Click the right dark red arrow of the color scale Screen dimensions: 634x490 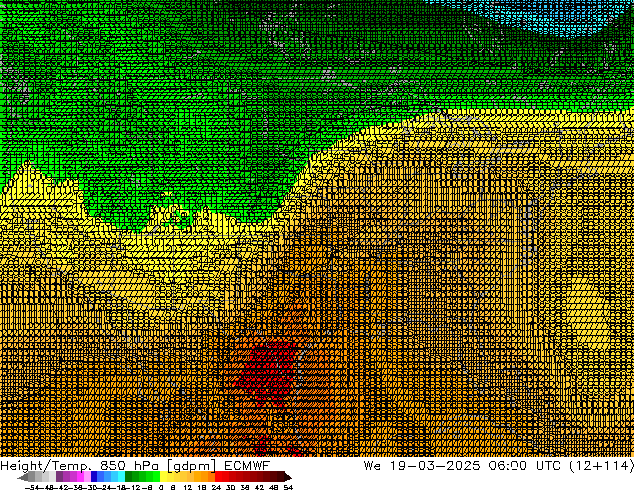tap(288, 477)
